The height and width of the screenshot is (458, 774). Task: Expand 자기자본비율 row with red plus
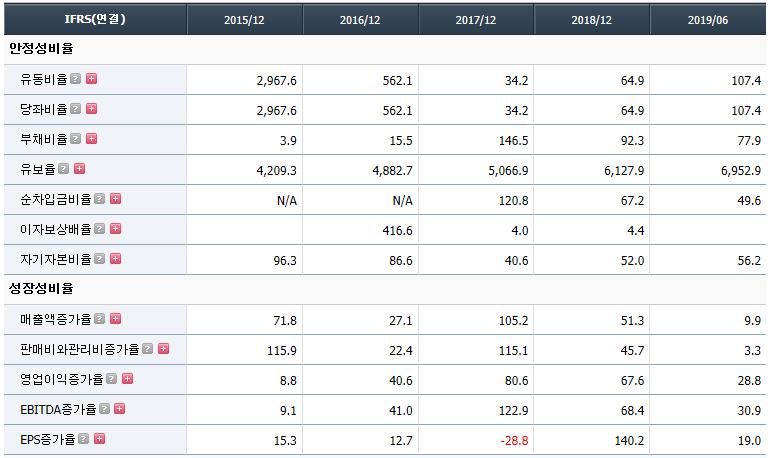pos(116,259)
